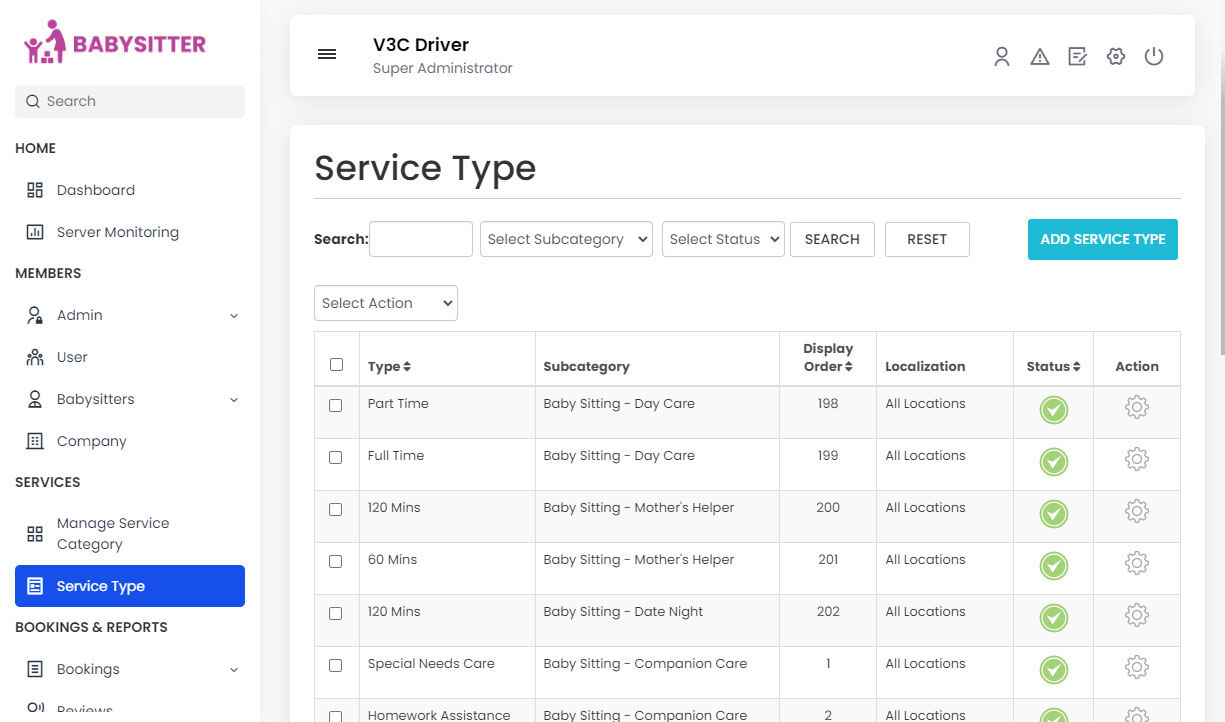Click the Search input field
This screenshot has width=1225, height=722.
point(420,239)
